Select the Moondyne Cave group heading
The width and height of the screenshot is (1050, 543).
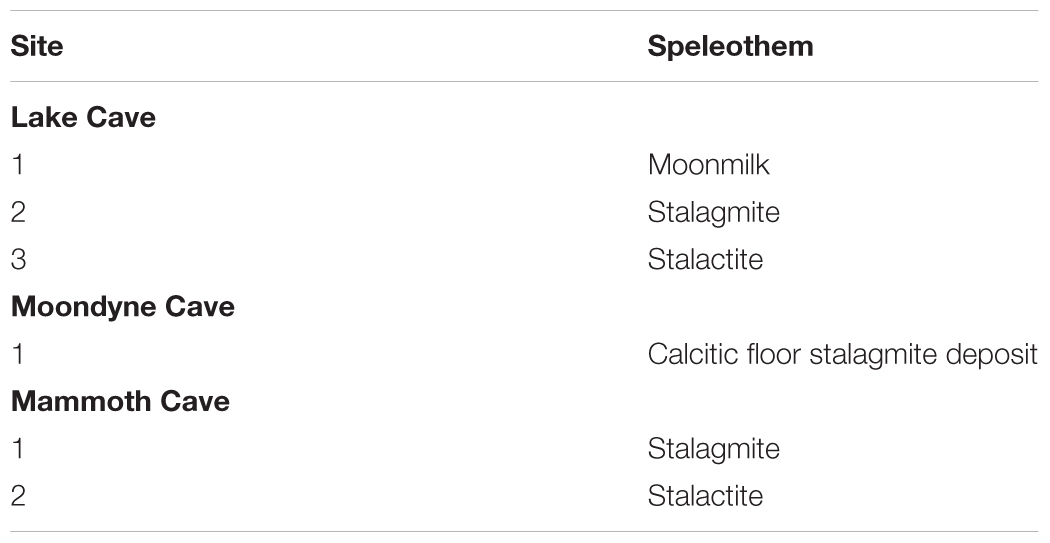[123, 307]
